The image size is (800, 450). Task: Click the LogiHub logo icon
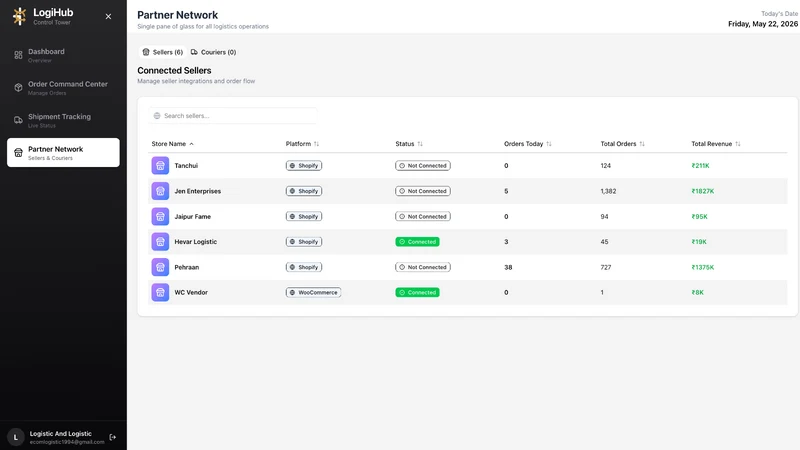tap(19, 16)
